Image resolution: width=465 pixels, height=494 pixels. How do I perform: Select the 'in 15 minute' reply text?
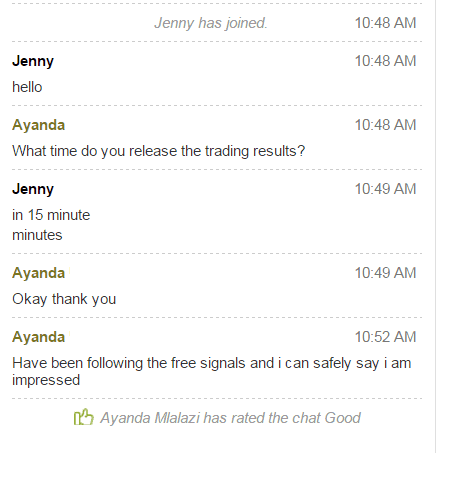click(51, 215)
